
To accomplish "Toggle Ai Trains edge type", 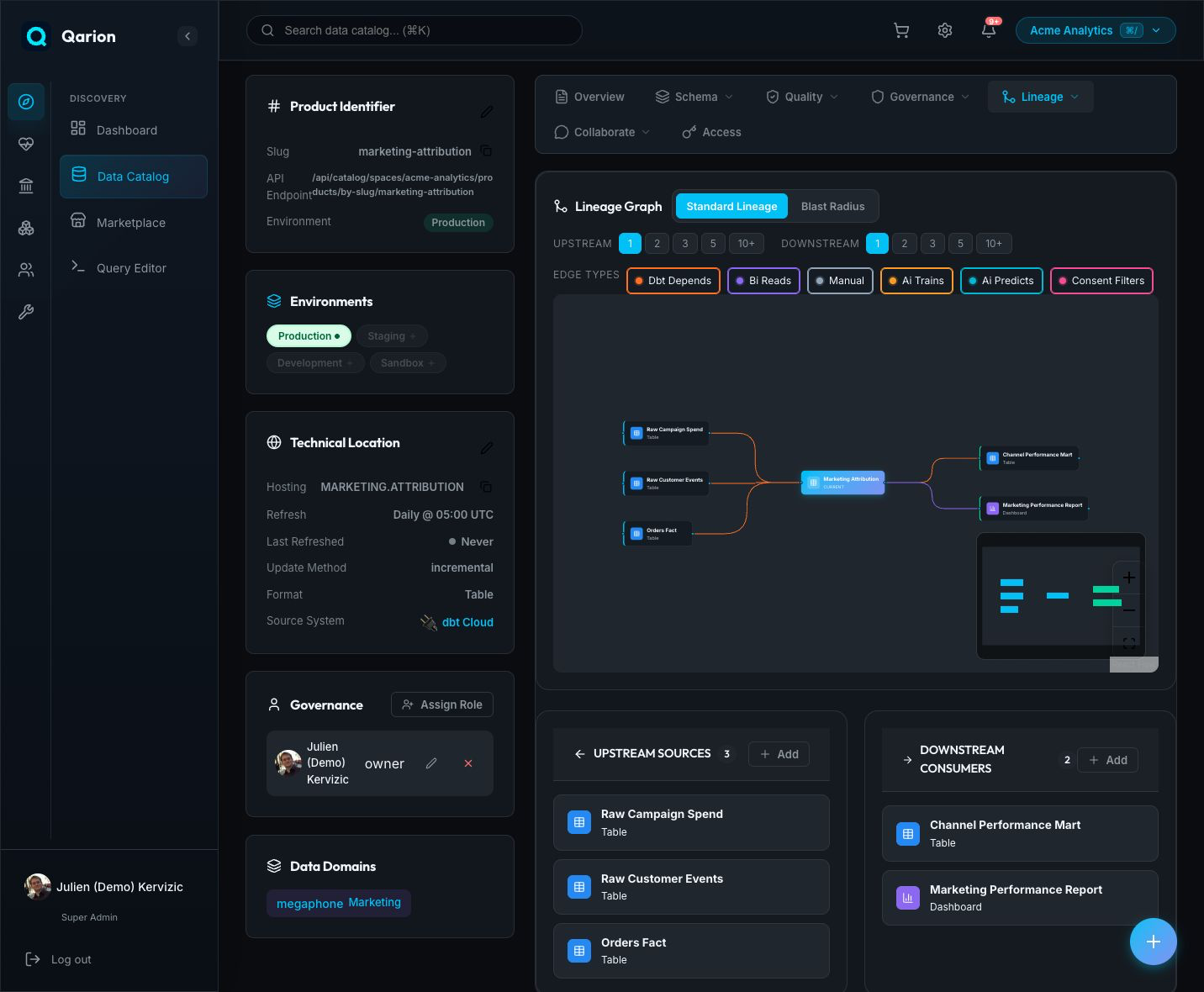I will click(x=916, y=281).
